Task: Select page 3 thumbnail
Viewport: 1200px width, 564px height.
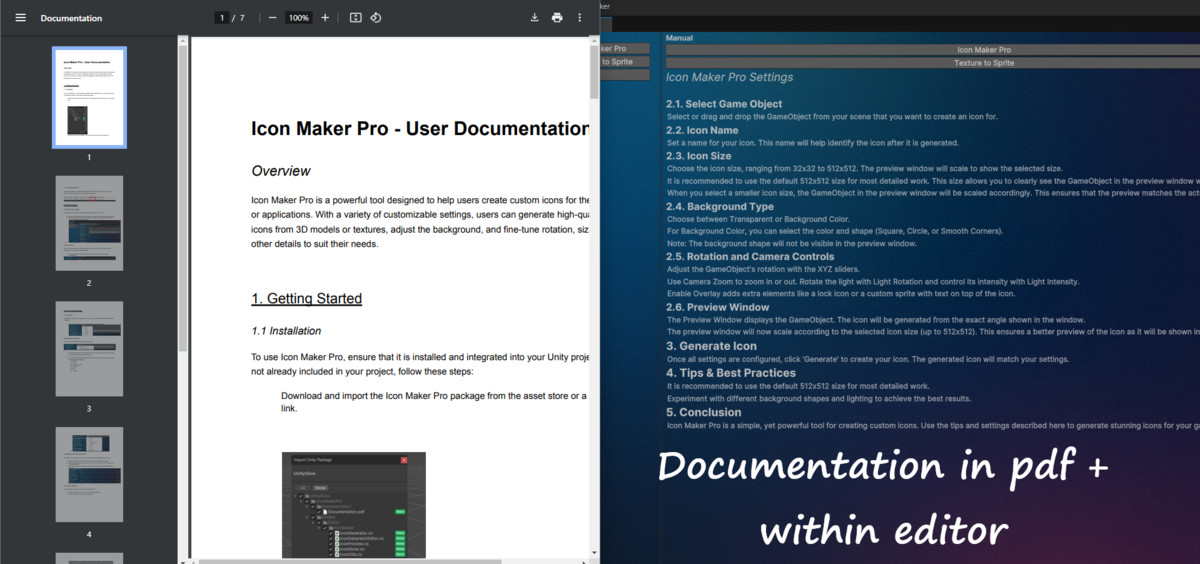Action: tap(89, 349)
